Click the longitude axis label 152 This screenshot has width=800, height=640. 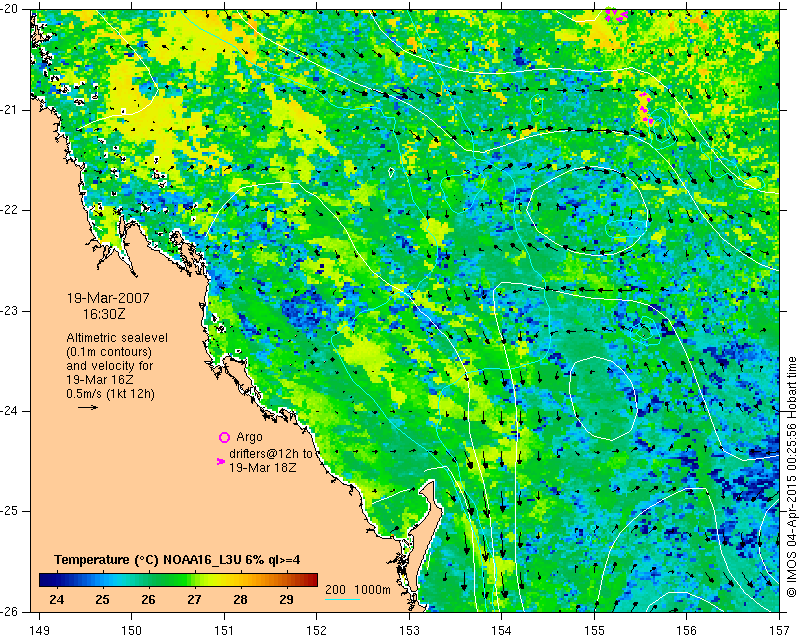[x=317, y=631]
